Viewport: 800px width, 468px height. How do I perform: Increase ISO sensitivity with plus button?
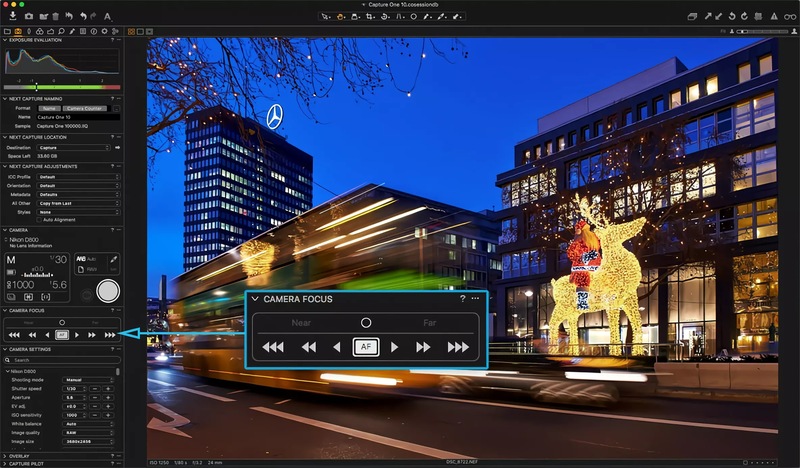click(108, 415)
